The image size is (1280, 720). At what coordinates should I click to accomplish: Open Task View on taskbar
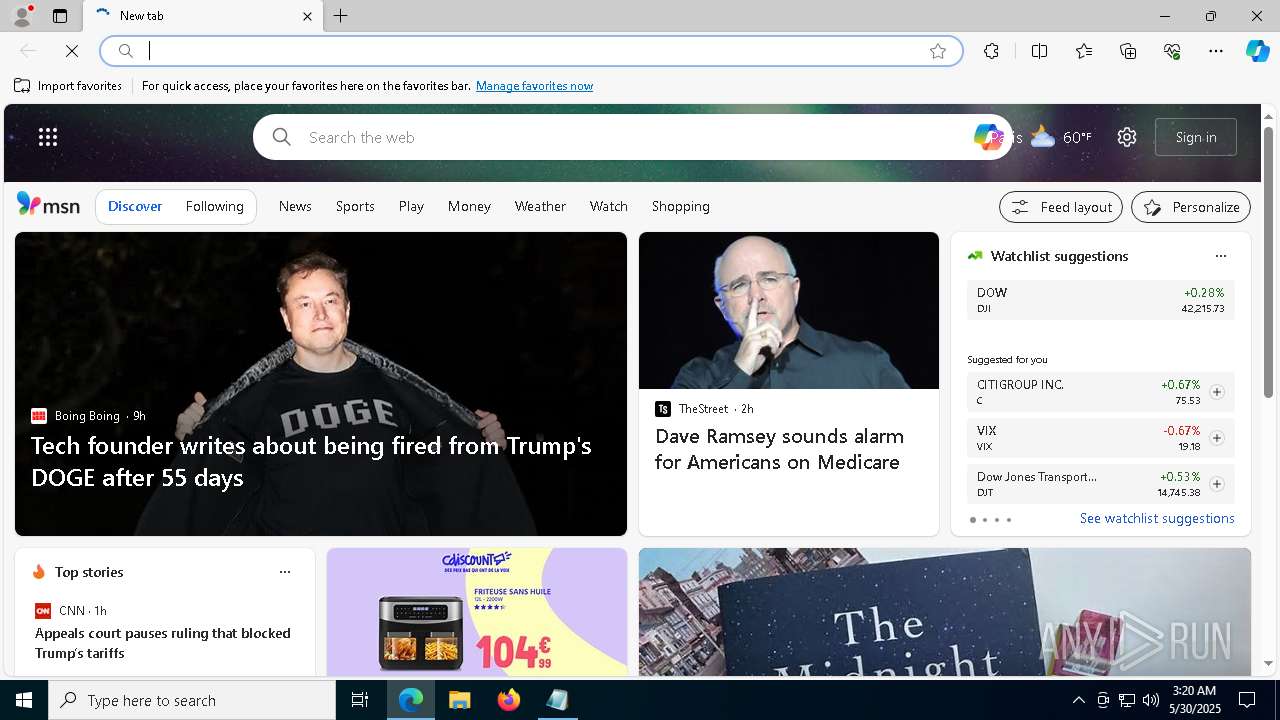click(x=360, y=700)
